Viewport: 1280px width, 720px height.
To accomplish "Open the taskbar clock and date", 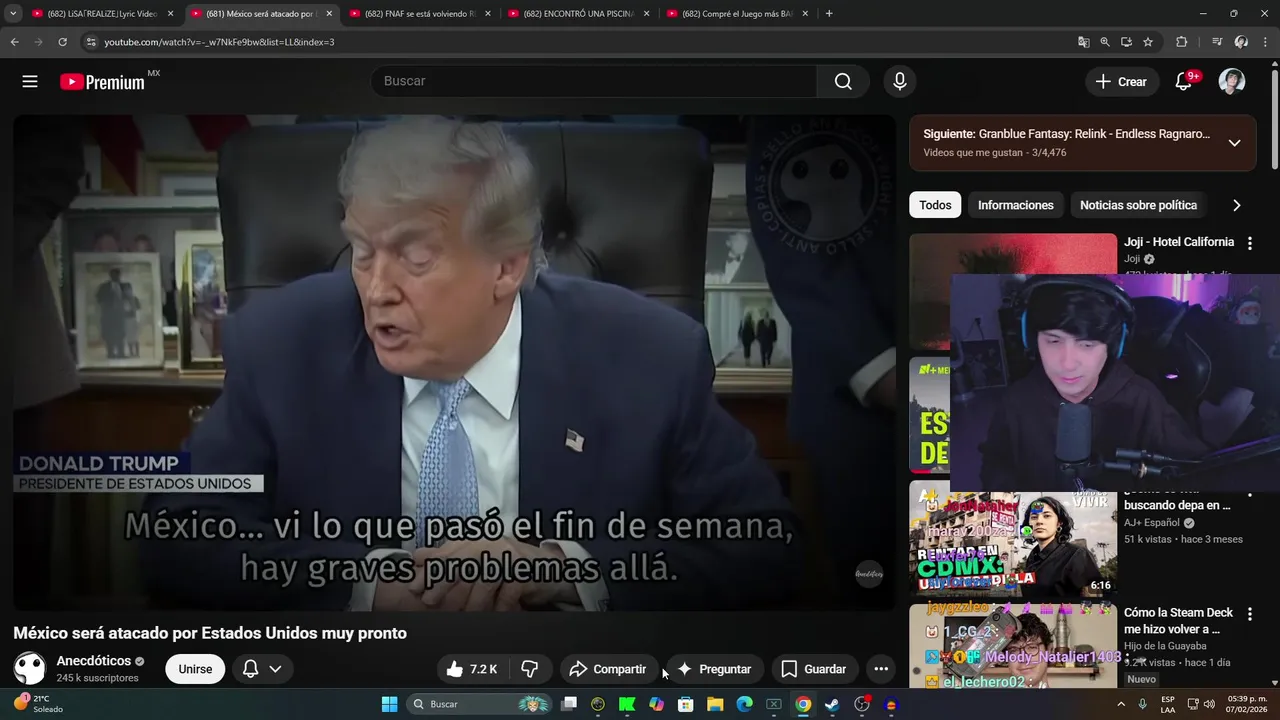I will tap(1242, 704).
